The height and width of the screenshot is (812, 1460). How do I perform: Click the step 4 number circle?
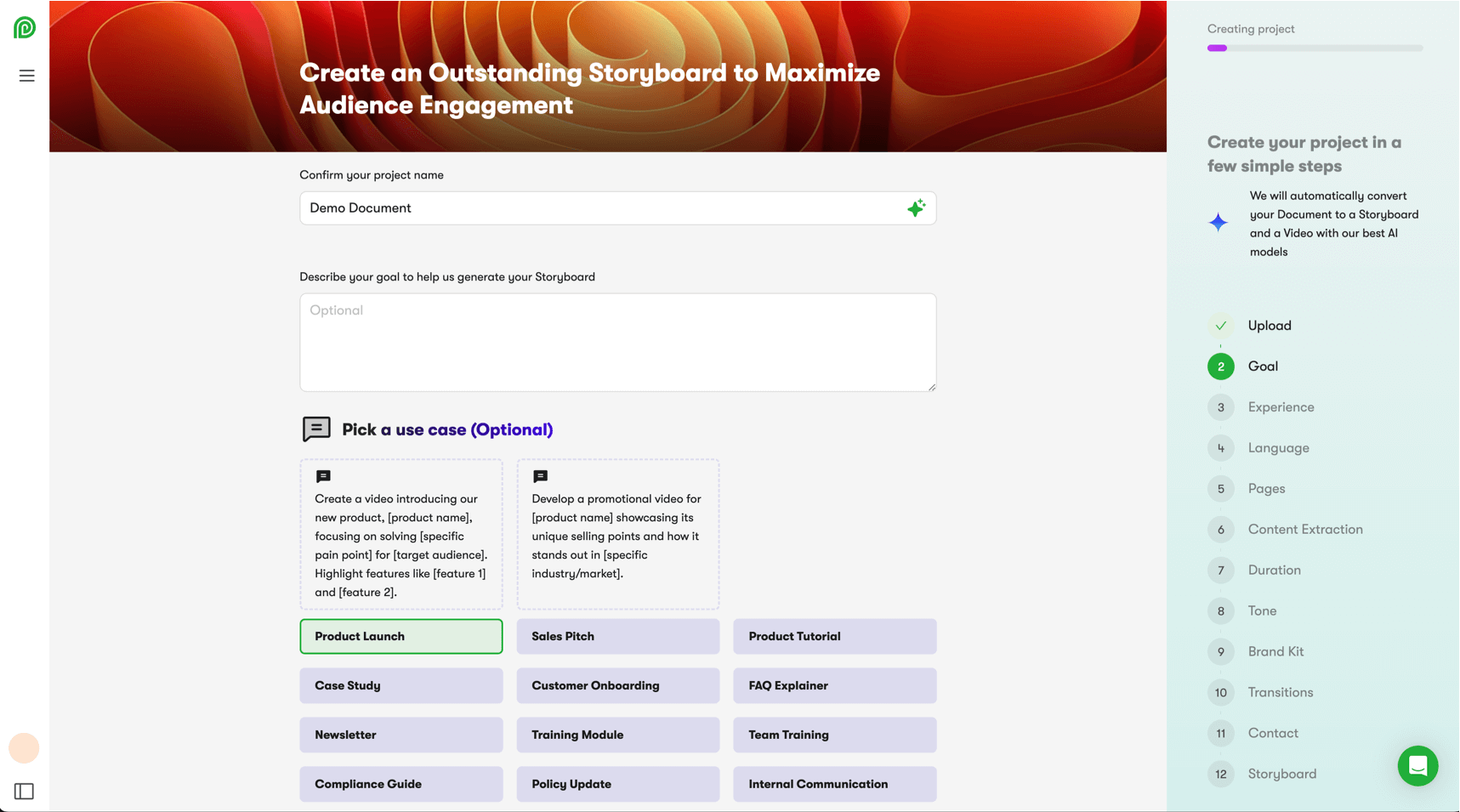[1221, 448]
